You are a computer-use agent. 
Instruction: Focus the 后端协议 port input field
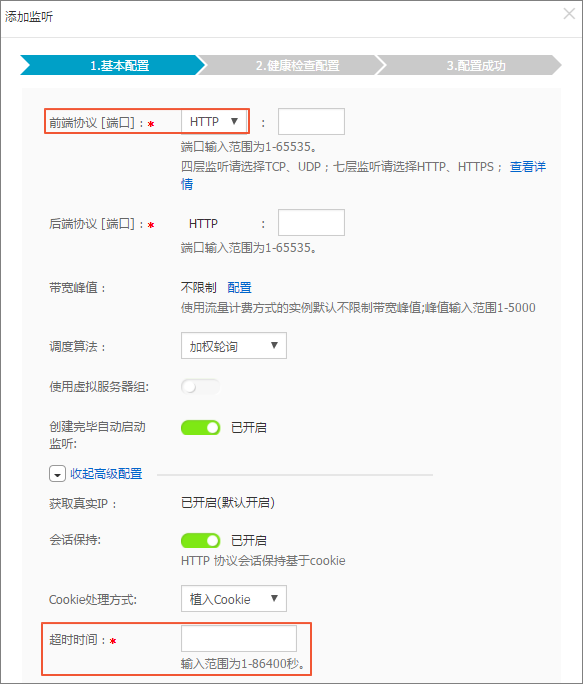tap(311, 222)
